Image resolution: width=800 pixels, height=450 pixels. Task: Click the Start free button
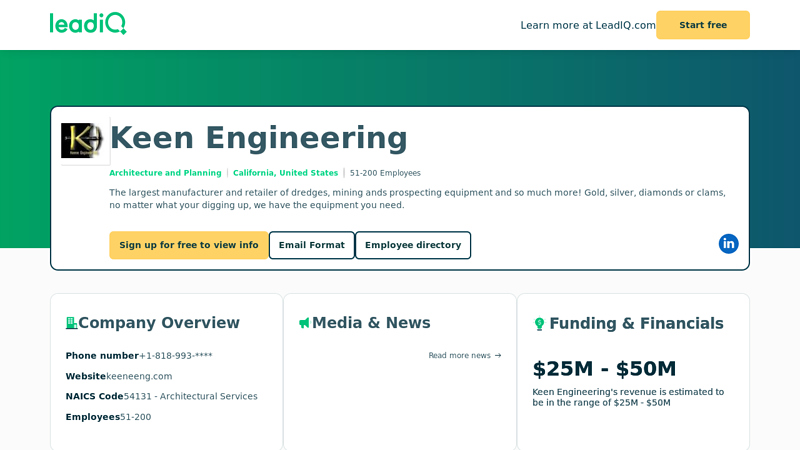(703, 25)
